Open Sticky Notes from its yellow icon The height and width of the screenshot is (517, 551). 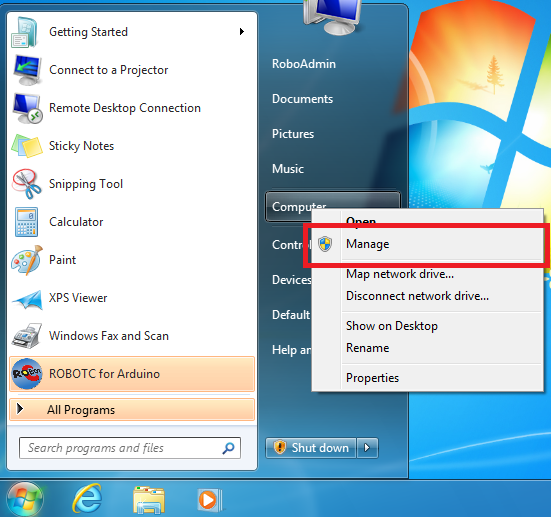click(27, 146)
